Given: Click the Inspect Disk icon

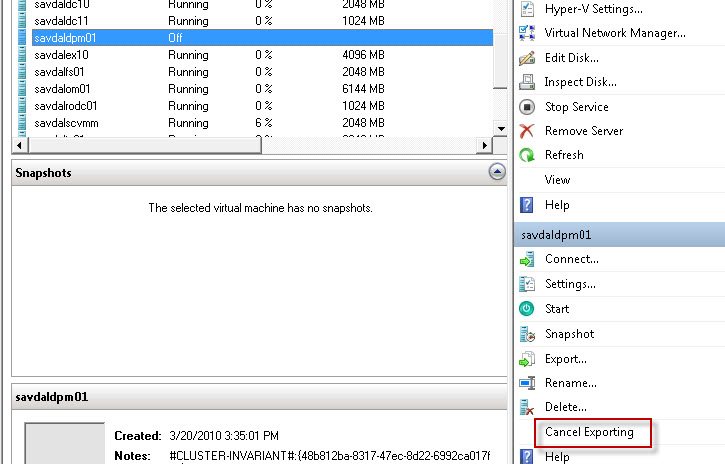Looking at the screenshot, I should pos(527,82).
